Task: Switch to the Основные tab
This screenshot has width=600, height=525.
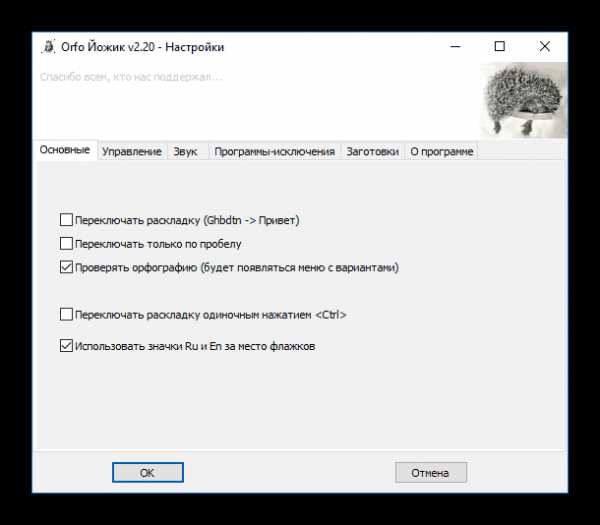Action: (x=65, y=150)
